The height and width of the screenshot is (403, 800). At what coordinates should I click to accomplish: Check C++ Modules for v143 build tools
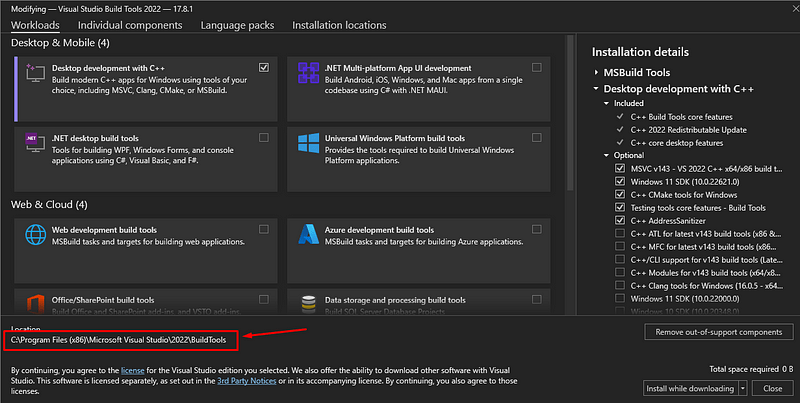pyautogui.click(x=620, y=272)
